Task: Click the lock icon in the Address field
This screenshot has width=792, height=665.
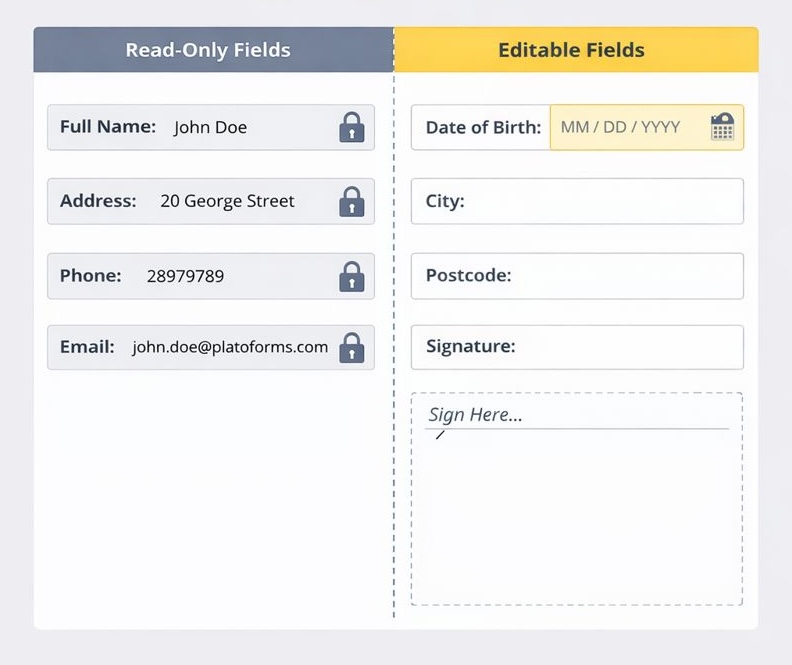Action: (351, 201)
